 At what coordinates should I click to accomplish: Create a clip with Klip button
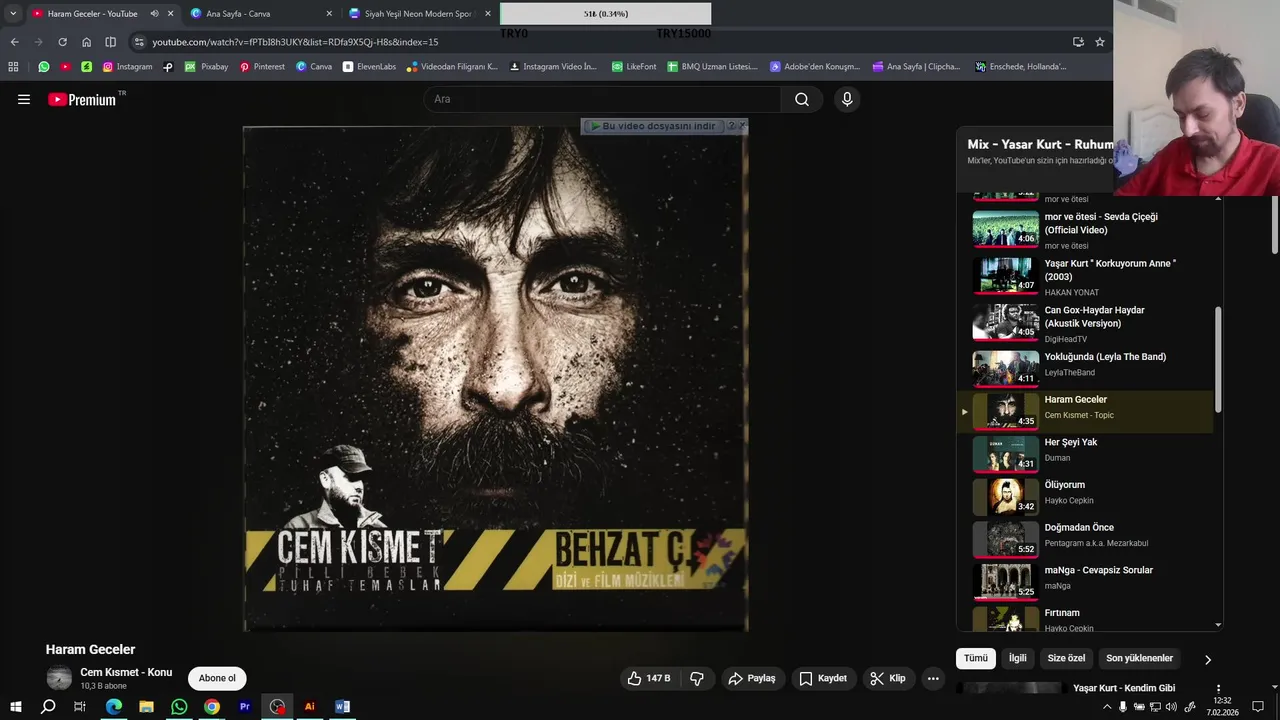pyautogui.click(x=888, y=678)
